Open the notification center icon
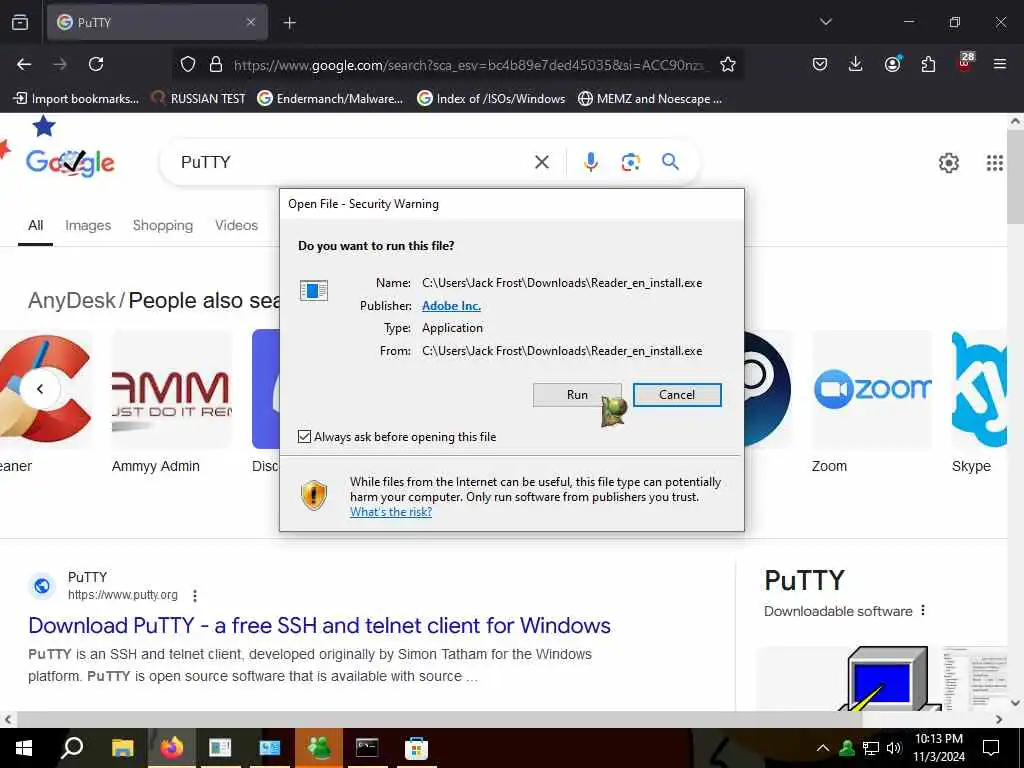This screenshot has width=1024, height=768. (x=991, y=747)
